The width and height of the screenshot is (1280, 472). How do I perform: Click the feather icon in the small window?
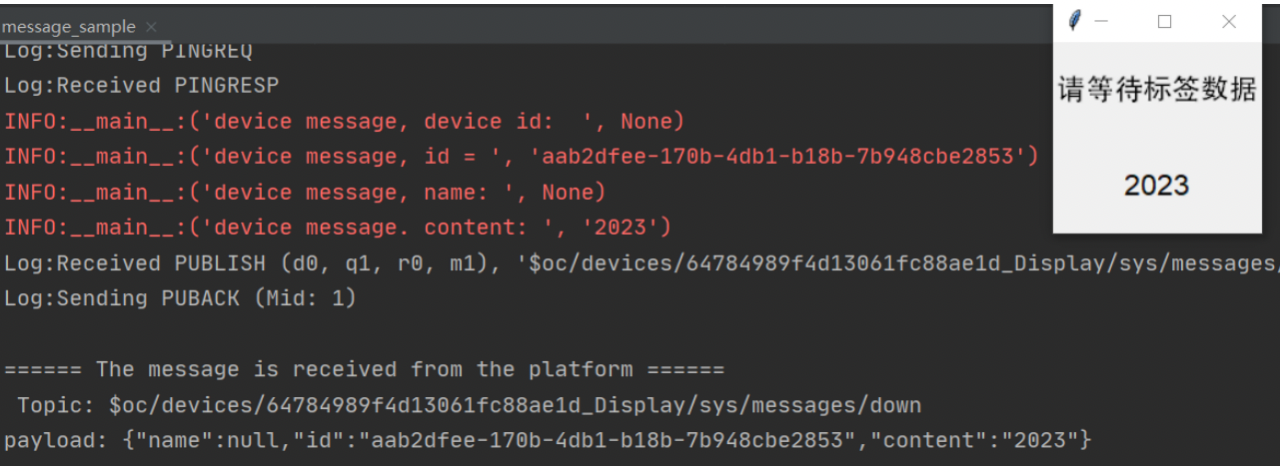(x=1075, y=21)
